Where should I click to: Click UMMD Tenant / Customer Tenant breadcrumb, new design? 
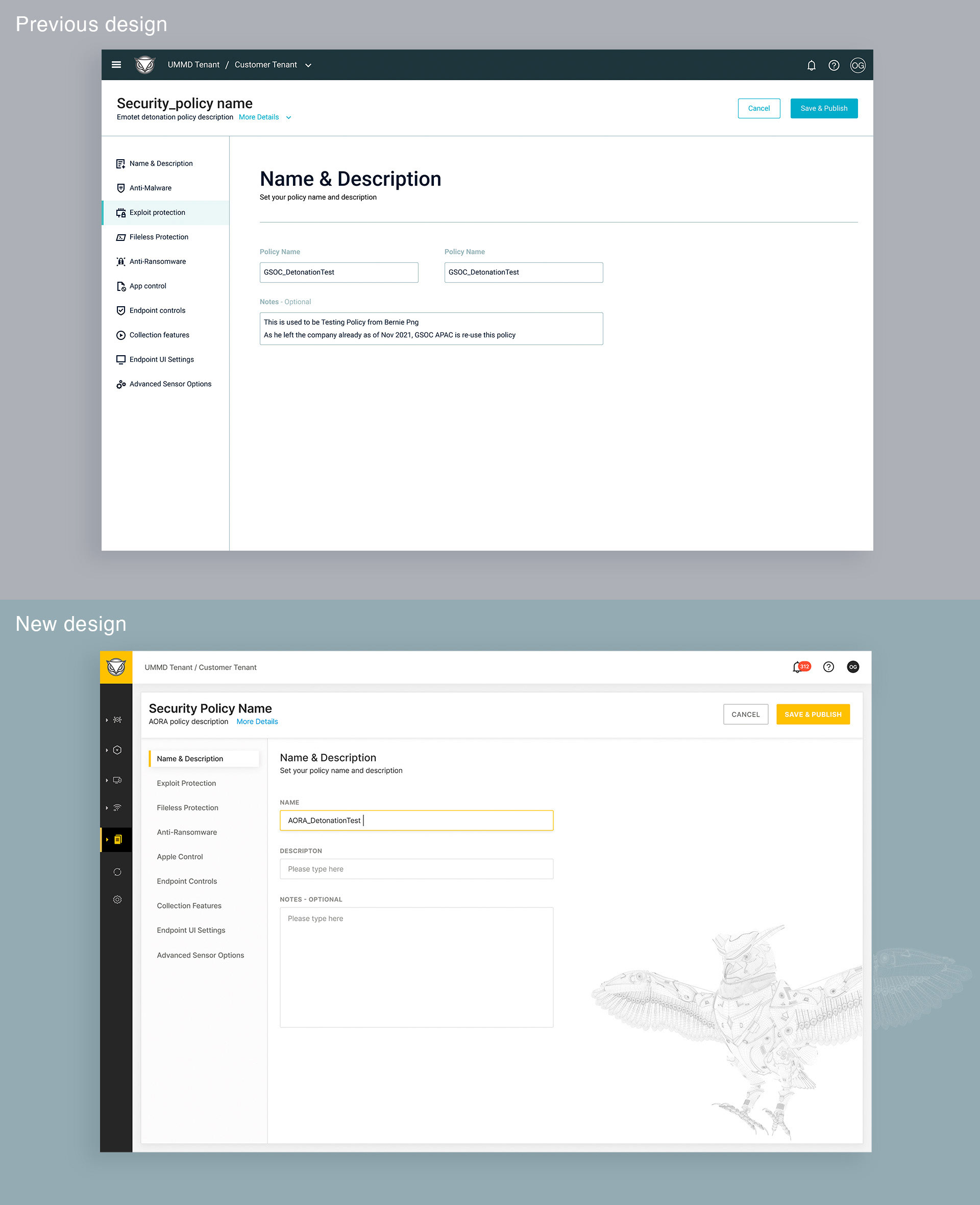pos(201,667)
